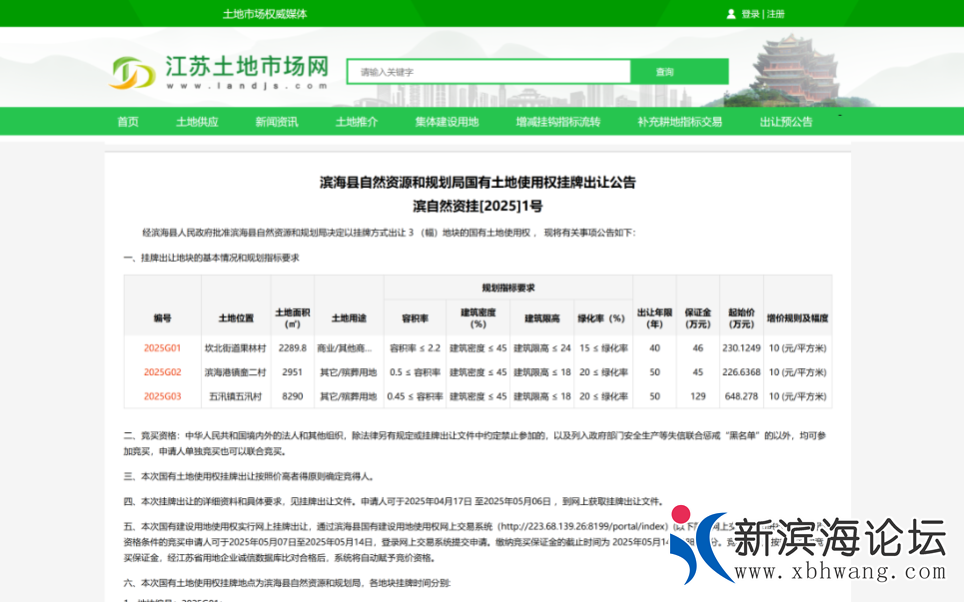This screenshot has width=964, height=603.
Task: Click the pavilion building banner image
Action: 793,70
